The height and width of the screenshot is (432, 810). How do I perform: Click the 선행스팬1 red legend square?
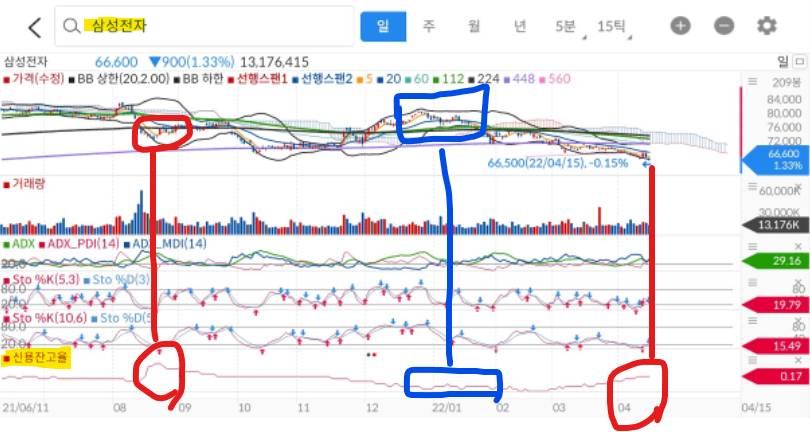click(x=231, y=80)
